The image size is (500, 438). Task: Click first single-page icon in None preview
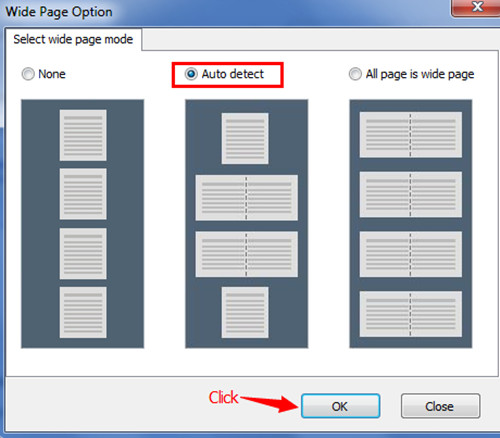[83, 135]
